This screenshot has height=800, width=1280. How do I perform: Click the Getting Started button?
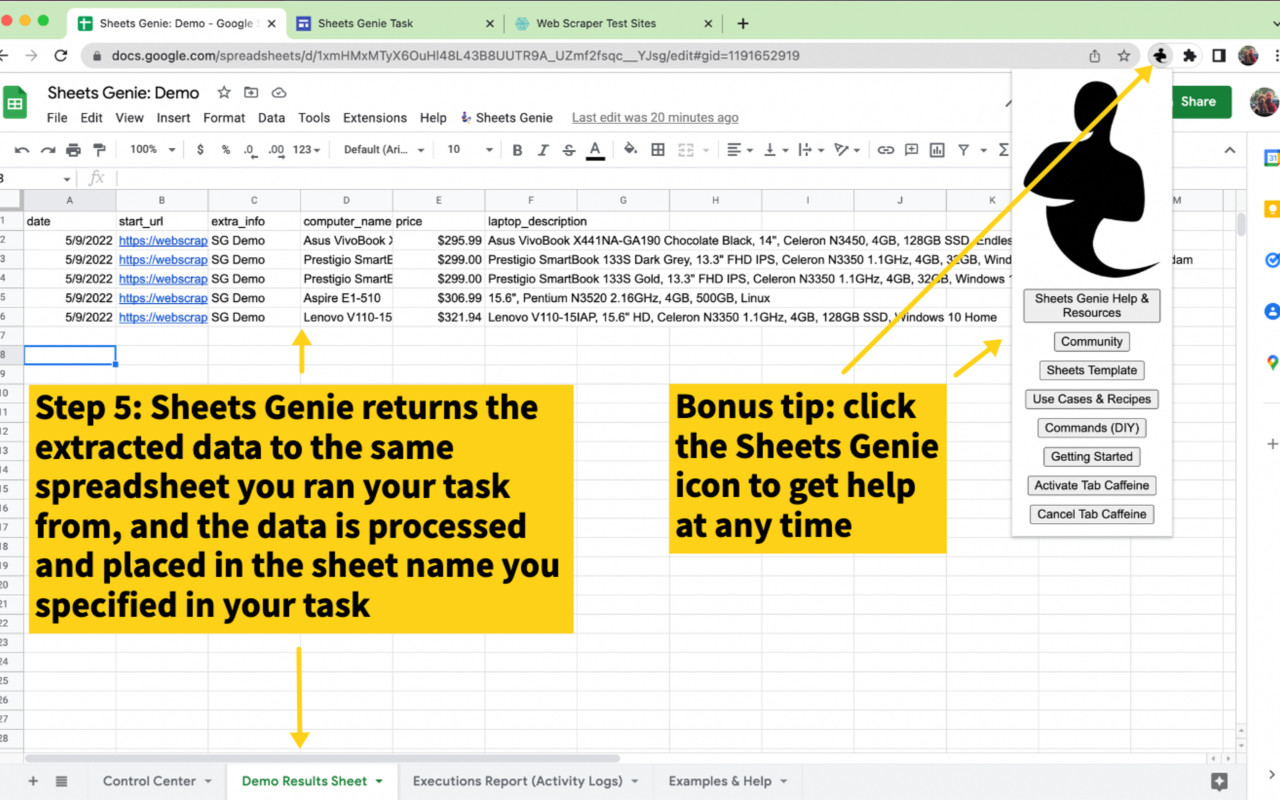click(x=1092, y=456)
